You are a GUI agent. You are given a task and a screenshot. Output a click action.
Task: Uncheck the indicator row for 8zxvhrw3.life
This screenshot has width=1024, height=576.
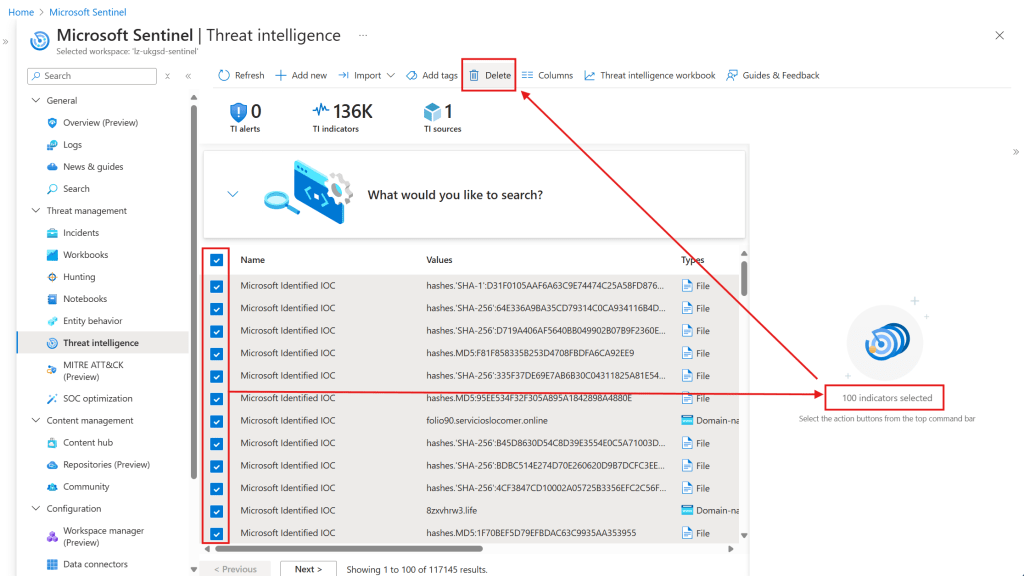(216, 510)
